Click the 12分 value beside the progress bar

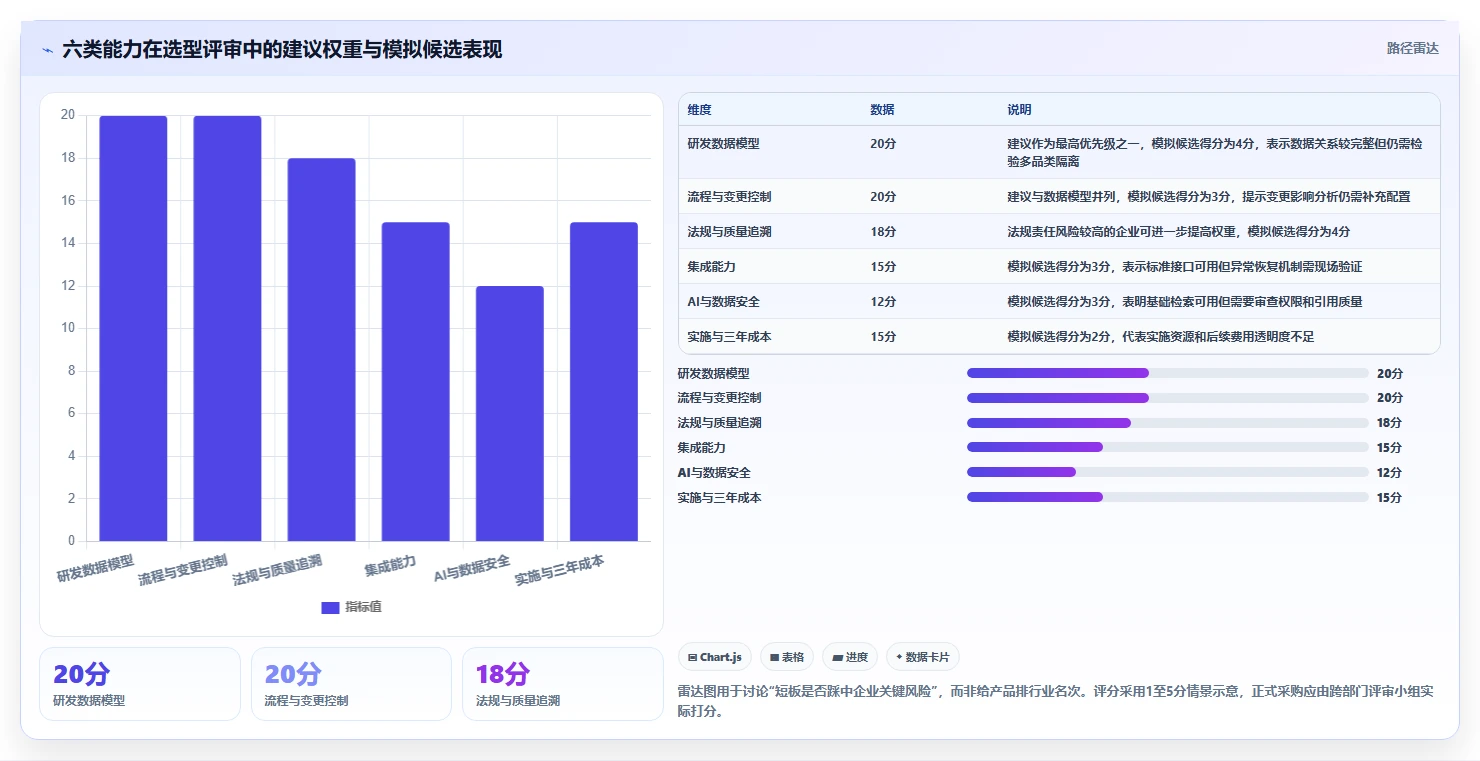1389,472
